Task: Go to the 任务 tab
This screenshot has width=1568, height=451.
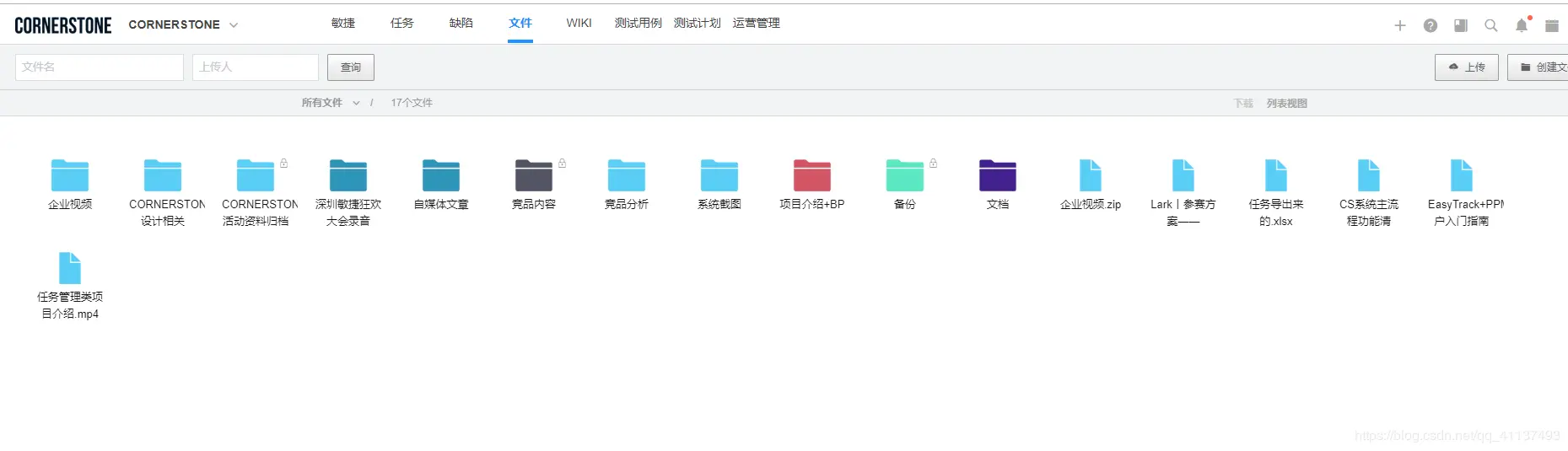Action: coord(402,24)
